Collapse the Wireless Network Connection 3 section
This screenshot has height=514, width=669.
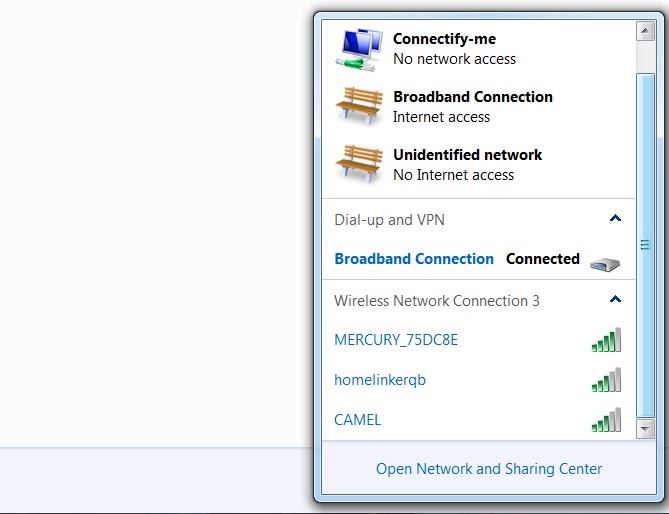pyautogui.click(x=615, y=299)
